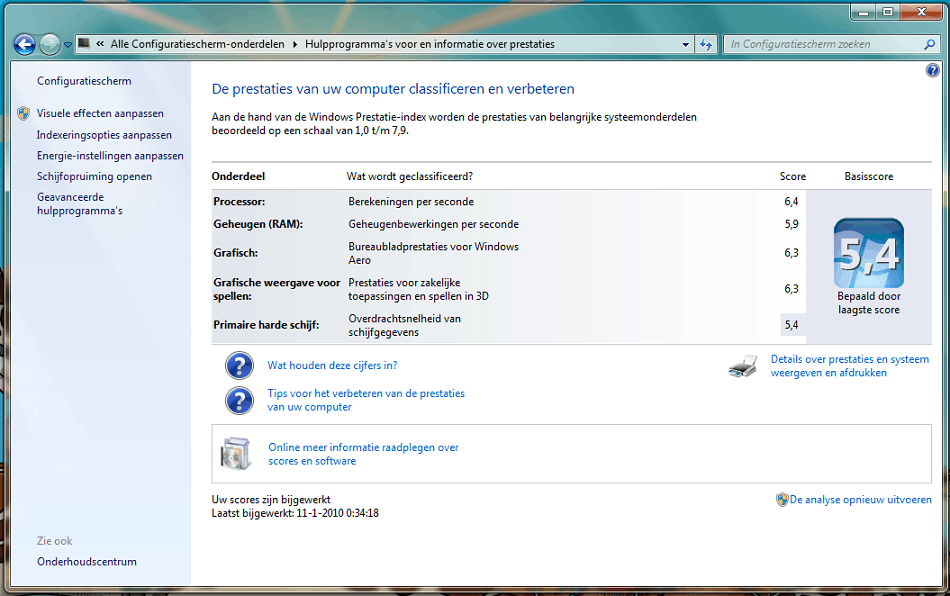Open 'Details over prestaties en systeem weergeven' link
The height and width of the screenshot is (596, 950).
coord(850,366)
